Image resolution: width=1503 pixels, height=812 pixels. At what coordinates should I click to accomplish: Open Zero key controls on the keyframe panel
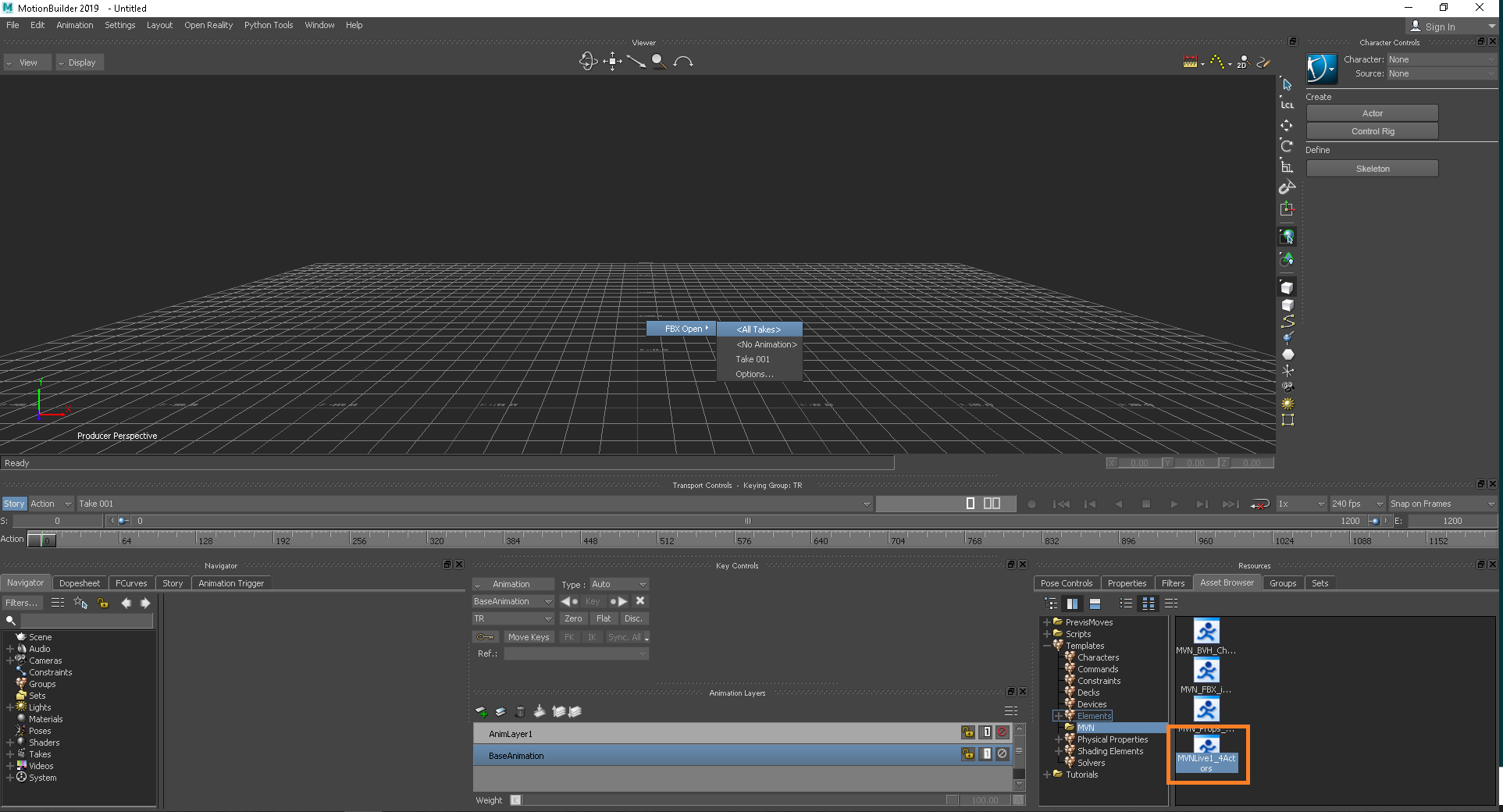point(573,618)
